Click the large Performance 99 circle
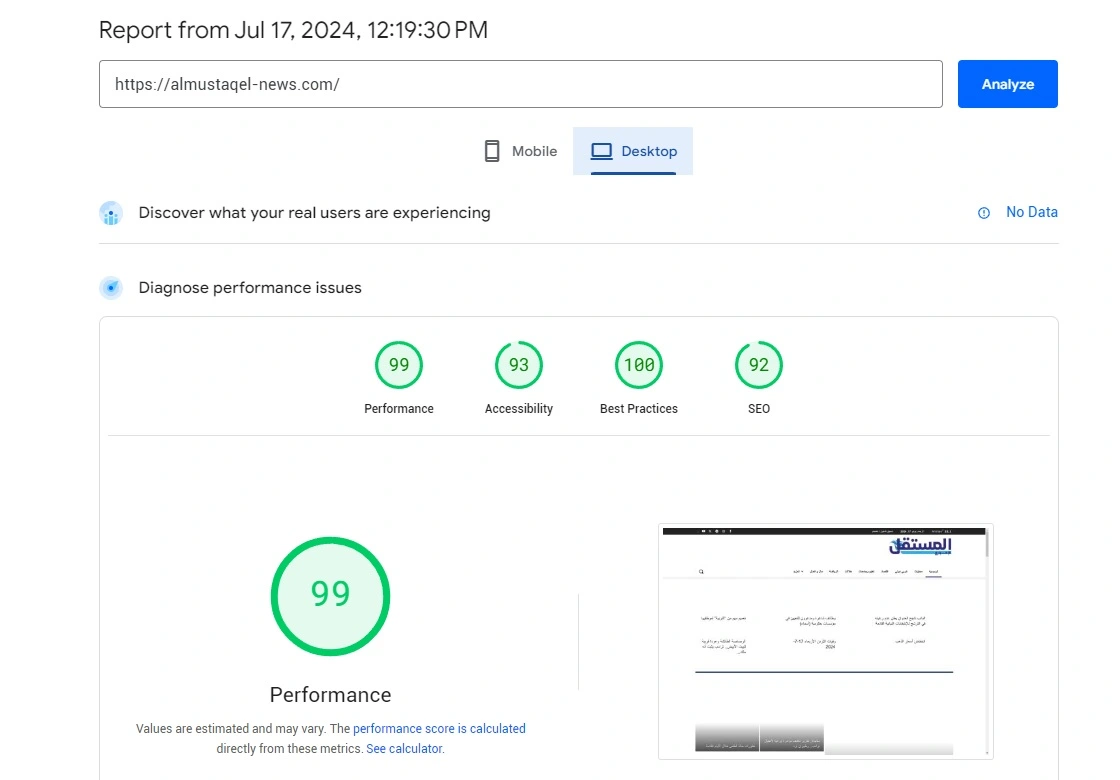Viewport: 1120px width, 780px height. 330,596
